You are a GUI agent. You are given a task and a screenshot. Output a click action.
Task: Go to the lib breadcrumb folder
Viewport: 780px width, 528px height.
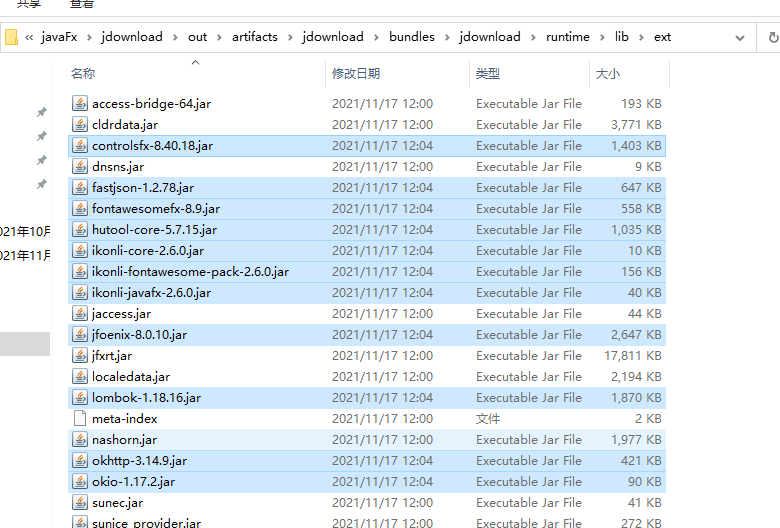click(x=621, y=37)
